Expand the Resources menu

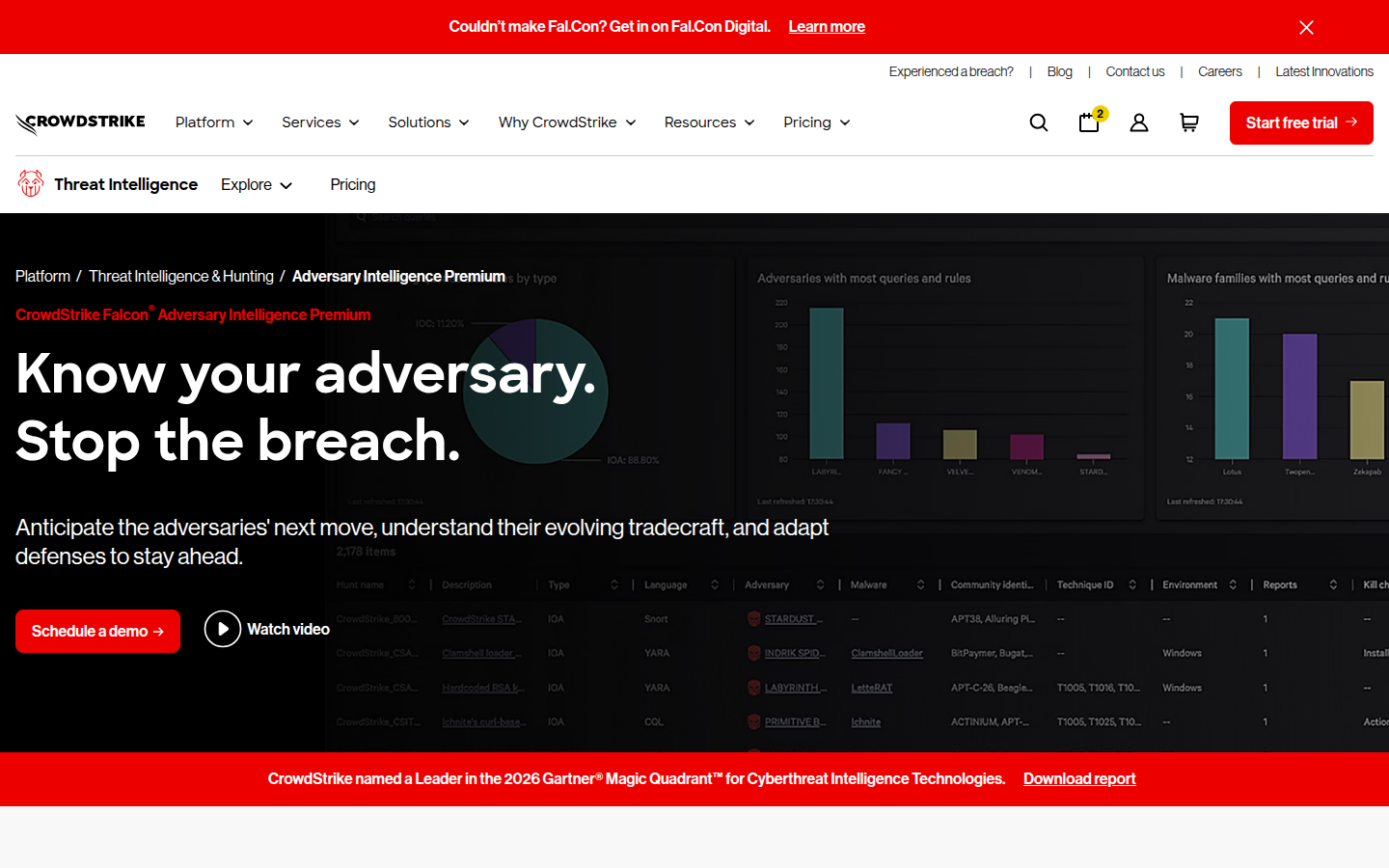point(709,122)
